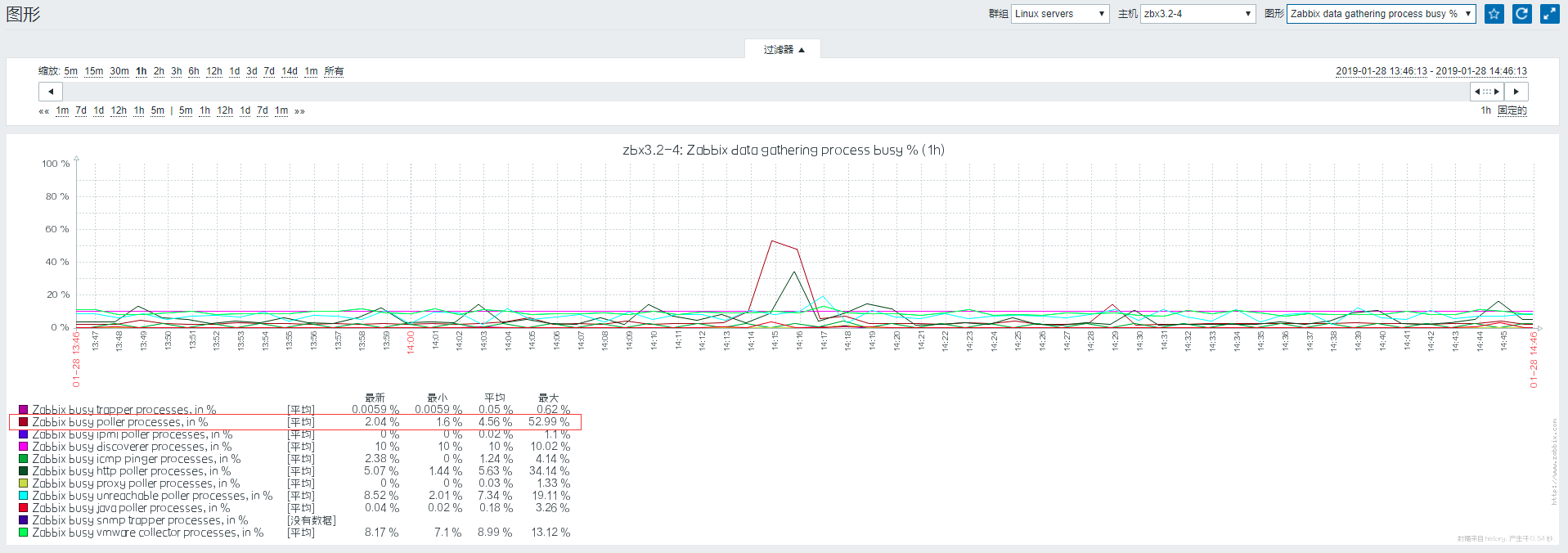Set zoom to 6h
The width and height of the screenshot is (1568, 553).
(194, 71)
